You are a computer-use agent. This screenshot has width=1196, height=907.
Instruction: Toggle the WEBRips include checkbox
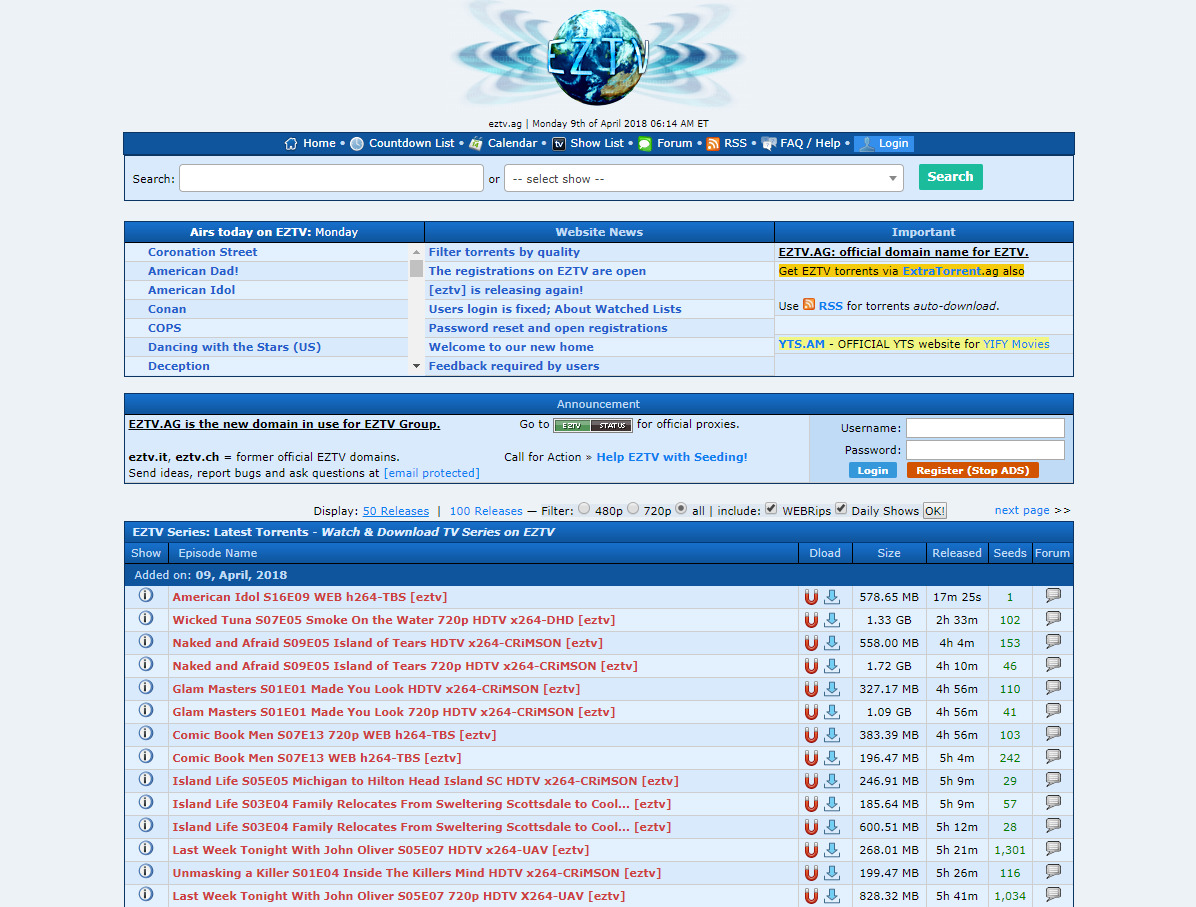point(771,509)
